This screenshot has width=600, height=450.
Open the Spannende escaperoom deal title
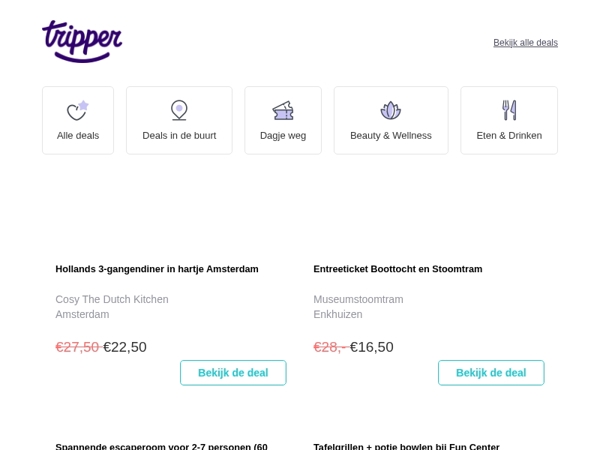(161, 446)
